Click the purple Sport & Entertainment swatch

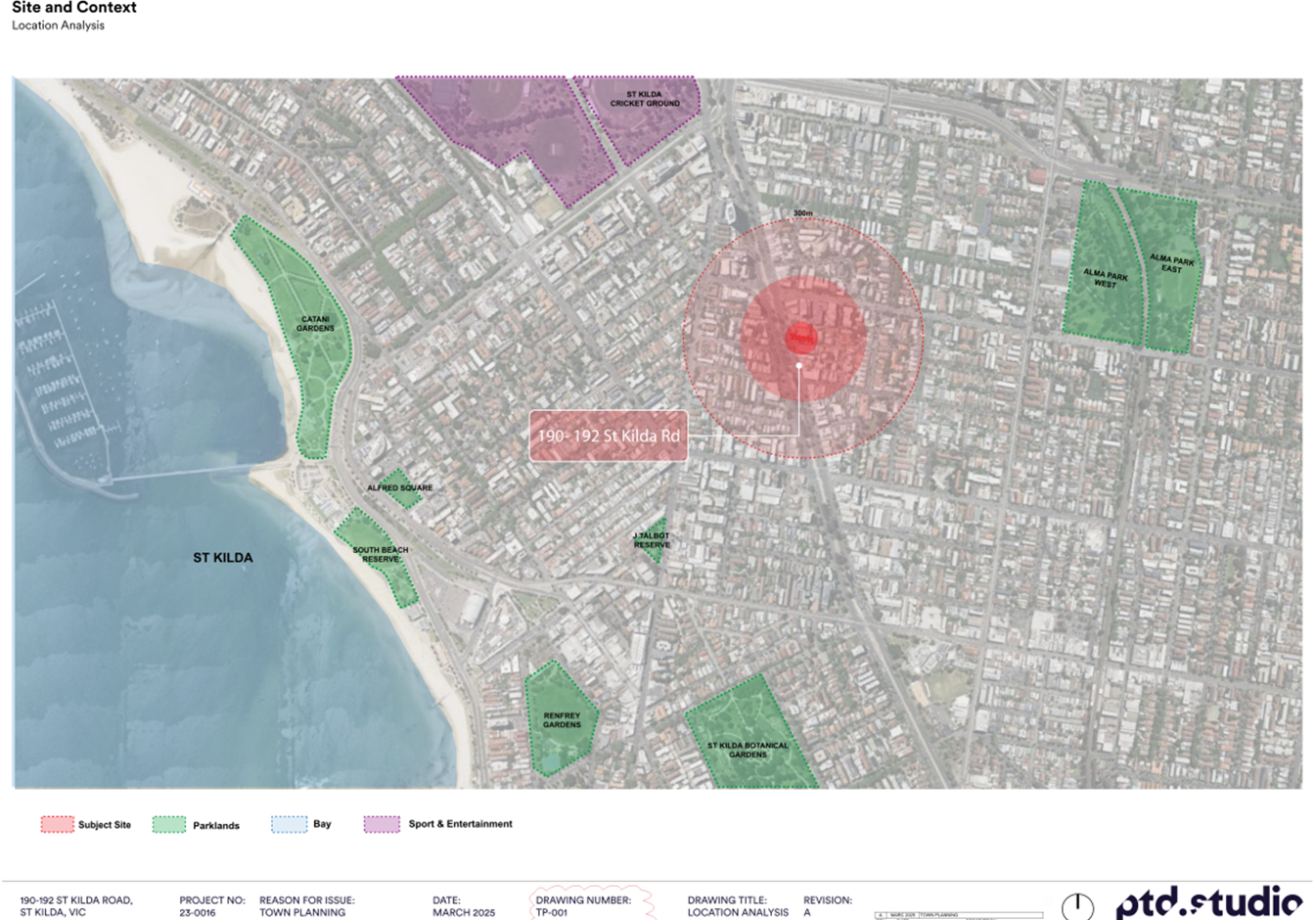[x=382, y=824]
